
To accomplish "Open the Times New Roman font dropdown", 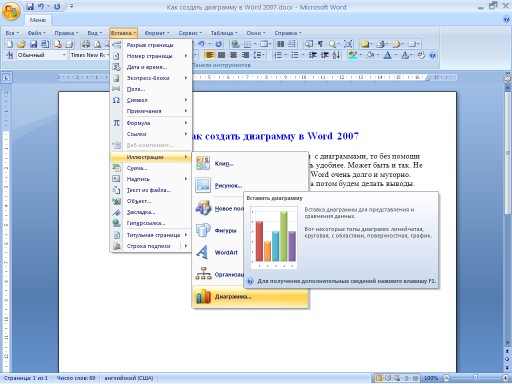I will [x=89, y=55].
